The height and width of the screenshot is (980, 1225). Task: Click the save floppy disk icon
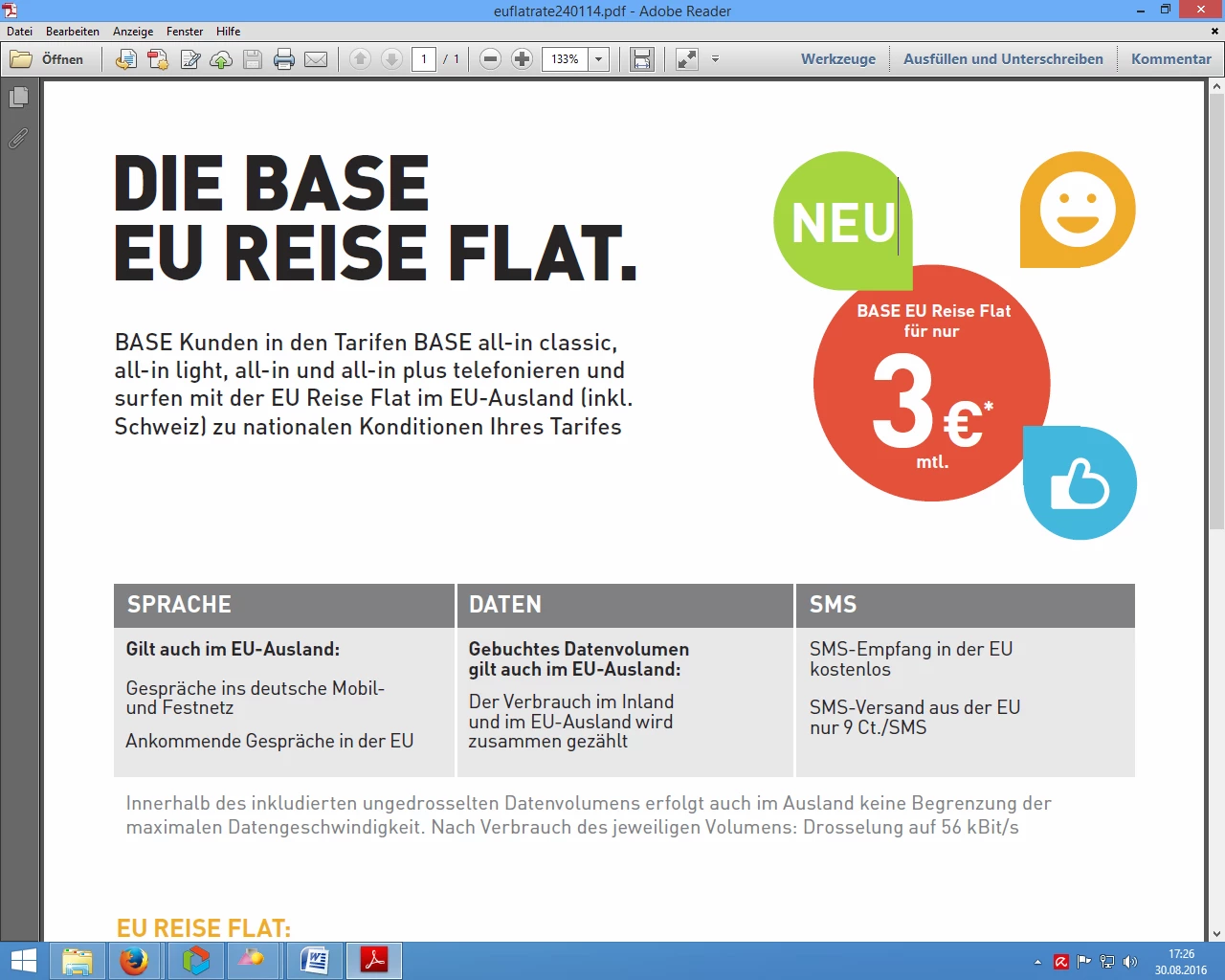[253, 59]
